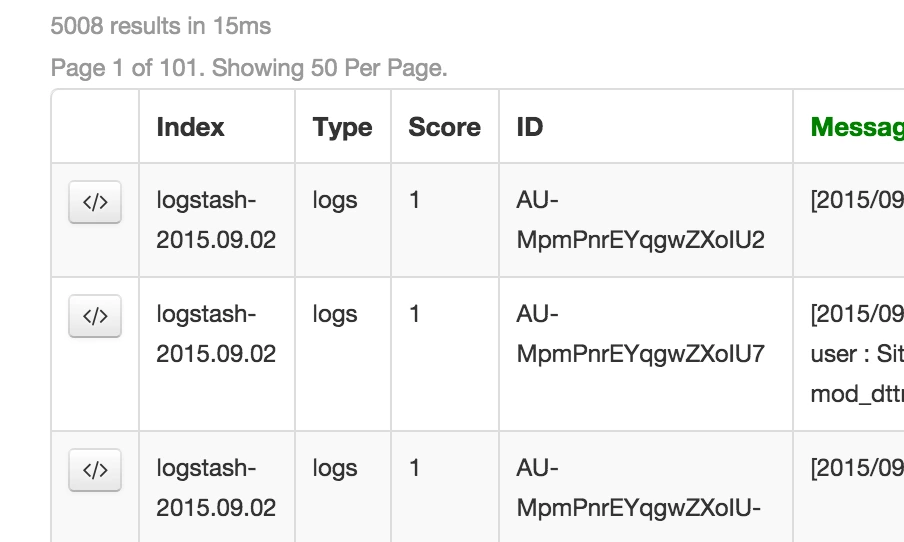Click the green Message column header

coord(857,127)
